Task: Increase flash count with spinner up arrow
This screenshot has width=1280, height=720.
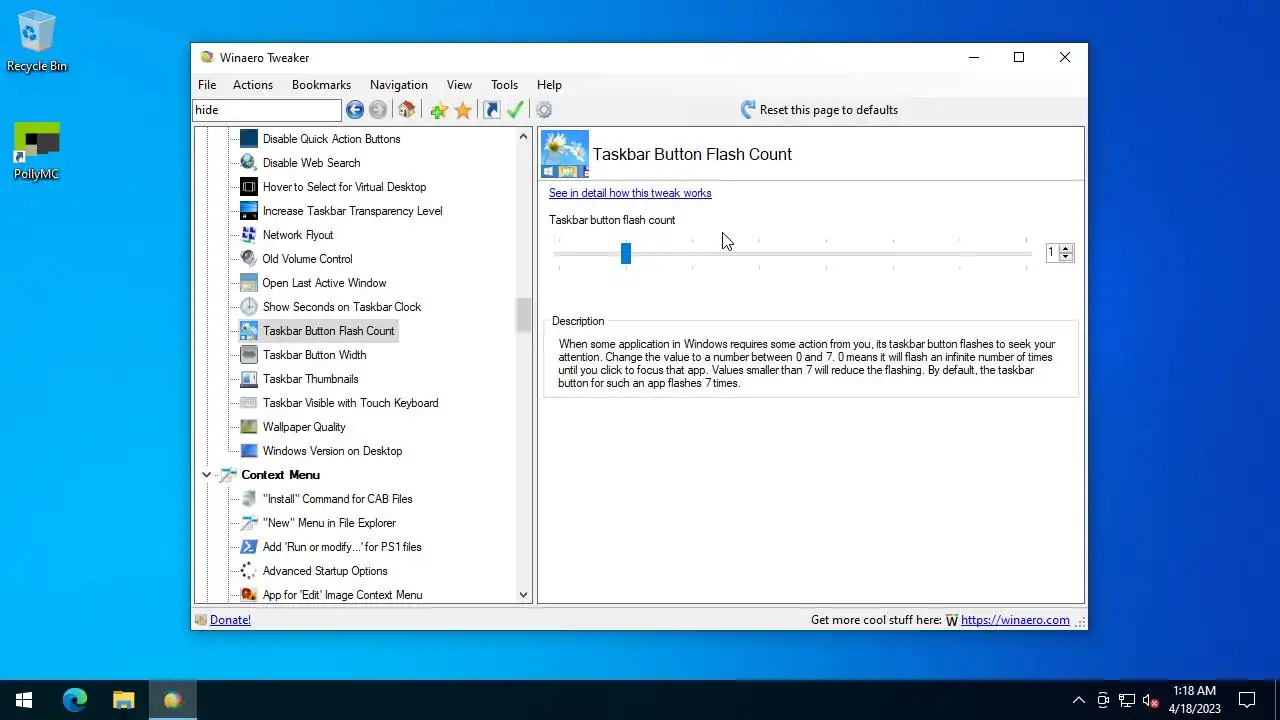Action: (x=1066, y=249)
